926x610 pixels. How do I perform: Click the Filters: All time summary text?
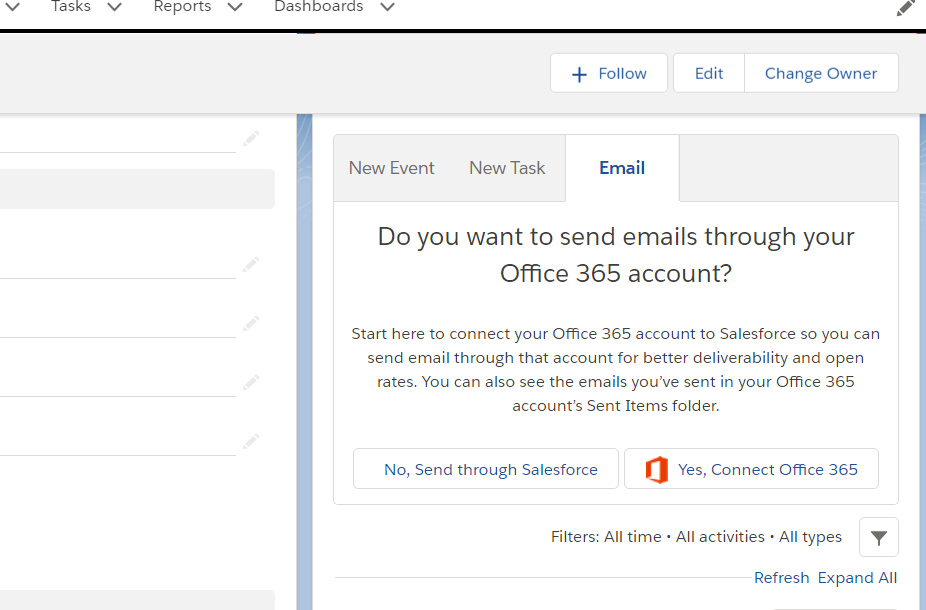696,537
